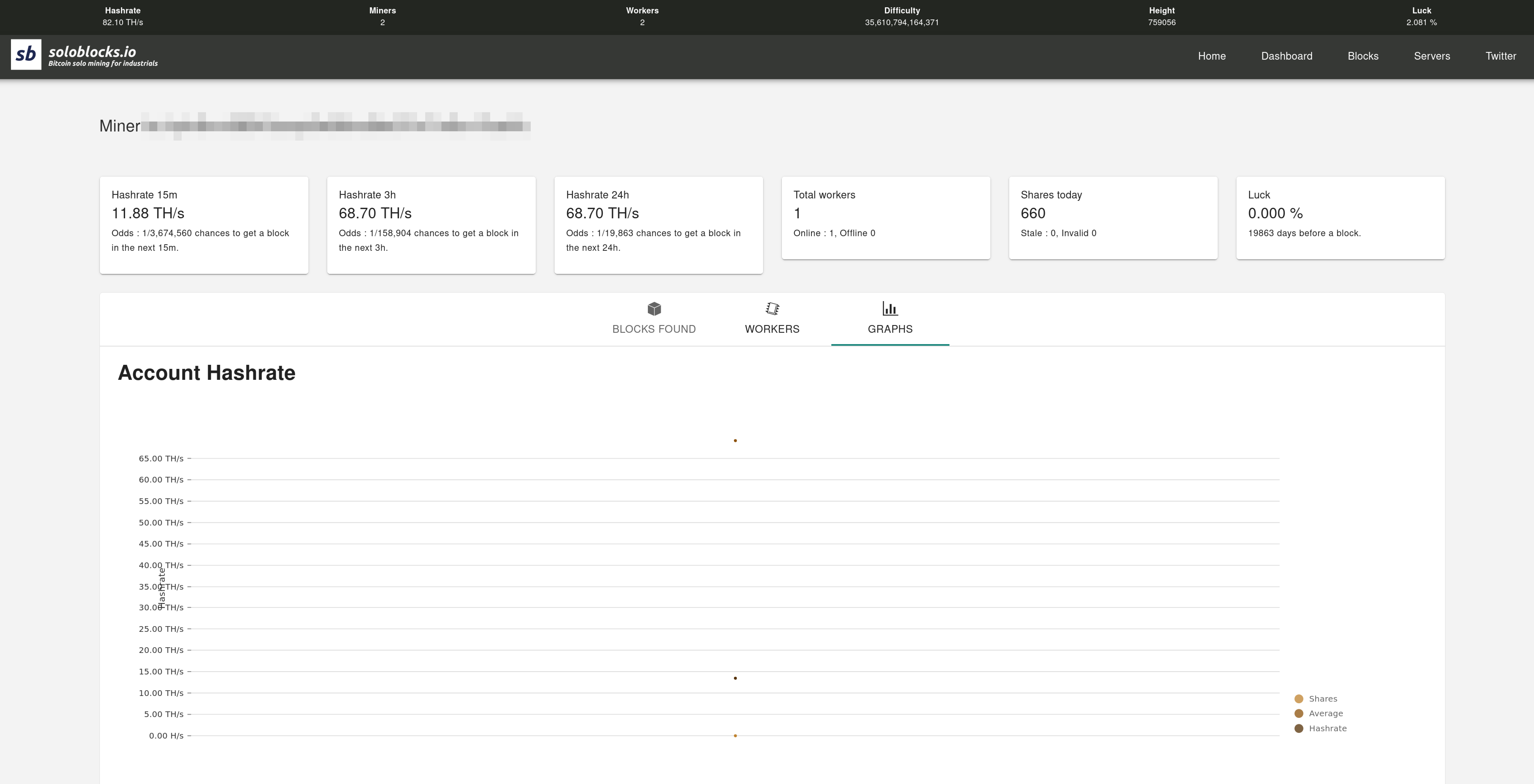Click the top bar Luck 2.081 % value
Image resolution: width=1534 pixels, height=784 pixels.
point(1421,23)
